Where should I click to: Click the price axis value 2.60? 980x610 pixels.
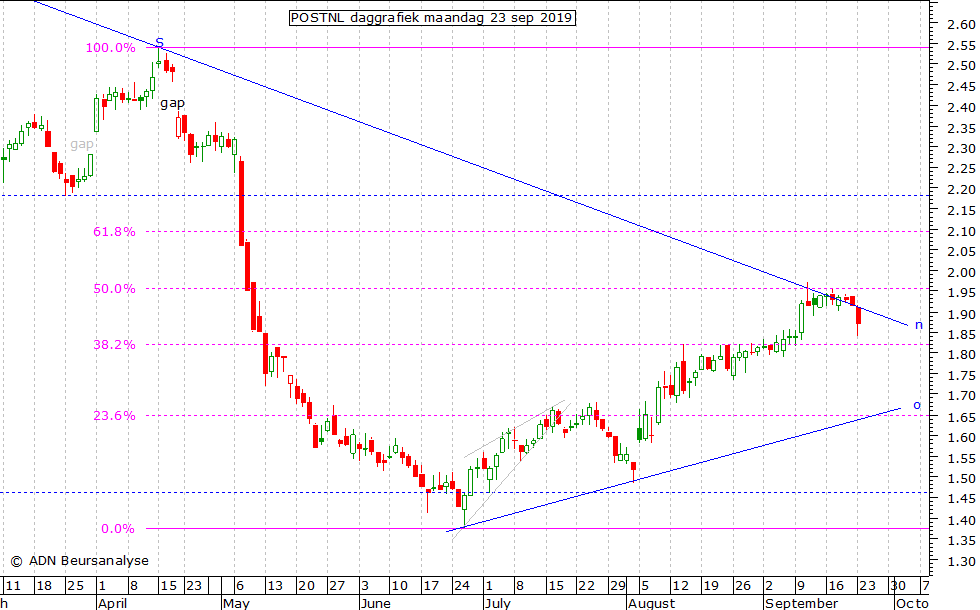961,24
